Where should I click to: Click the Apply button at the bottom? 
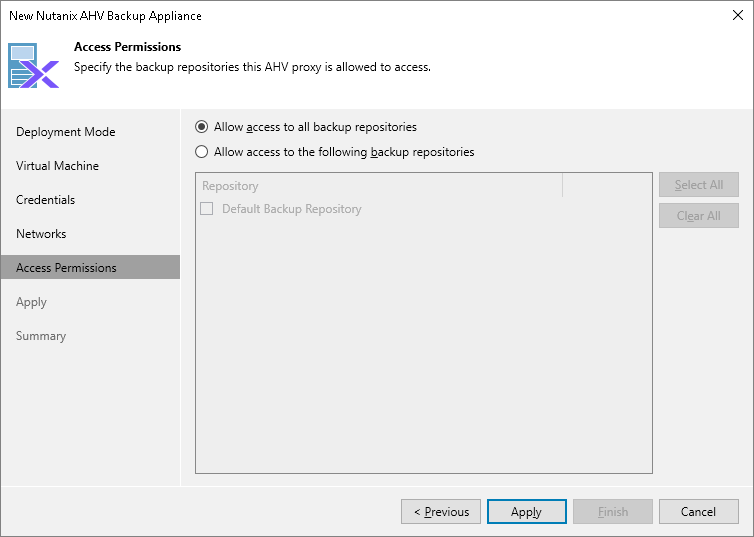point(526,512)
